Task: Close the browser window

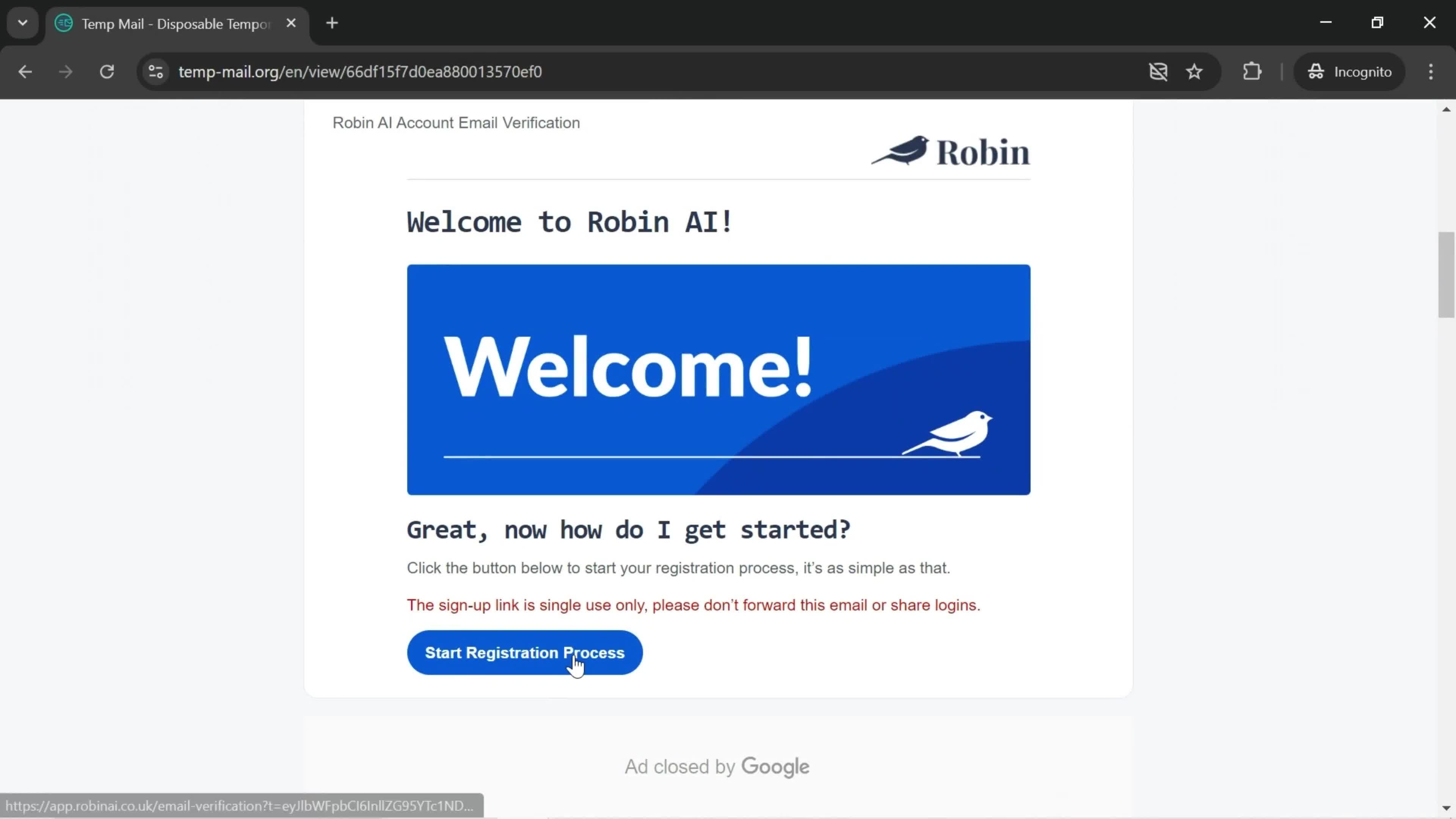Action: click(x=1429, y=23)
